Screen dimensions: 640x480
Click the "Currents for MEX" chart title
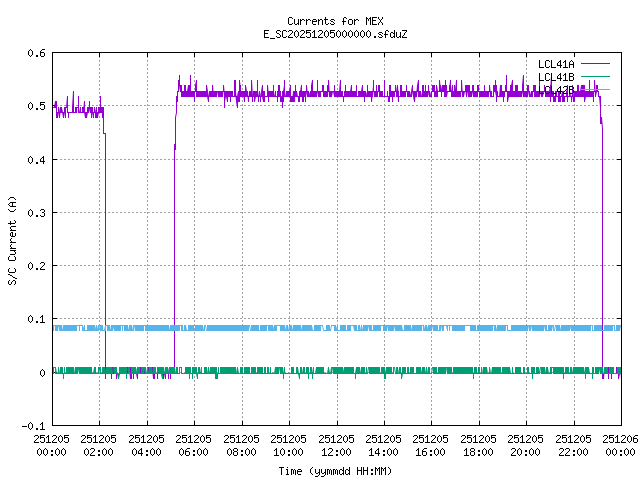pos(335,21)
